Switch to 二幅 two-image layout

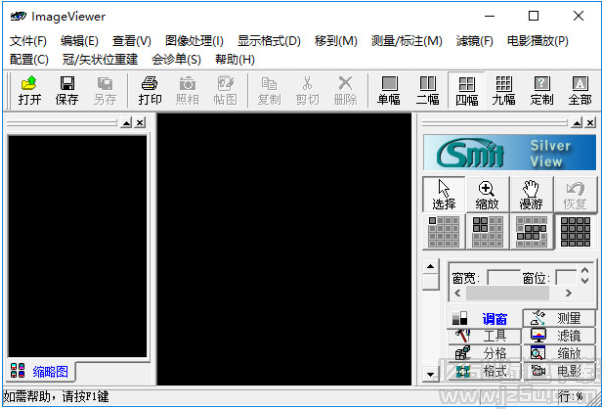[x=427, y=91]
